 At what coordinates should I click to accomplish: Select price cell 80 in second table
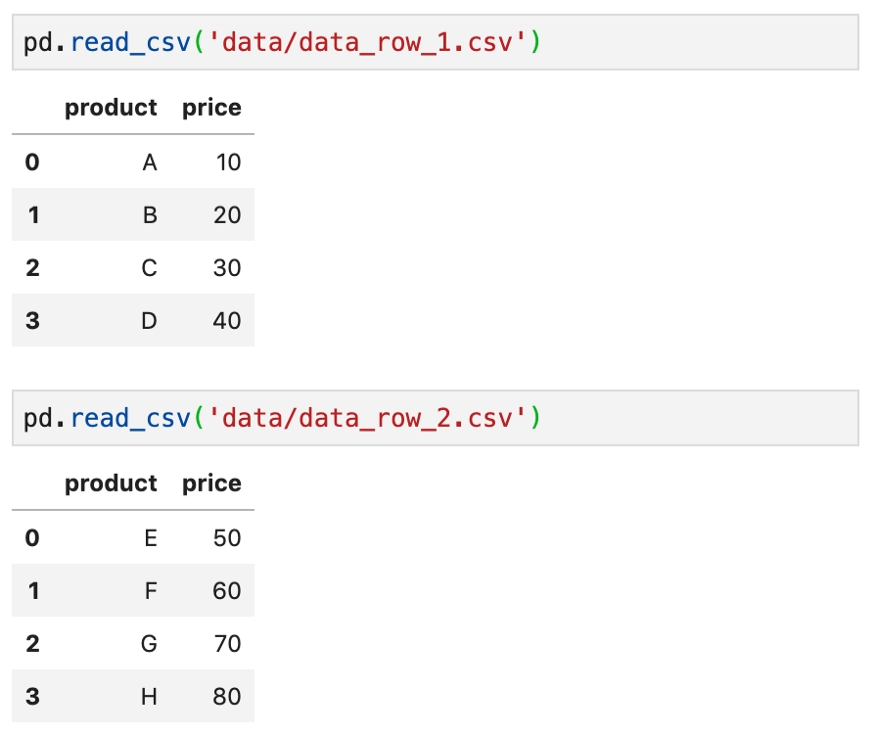[x=227, y=697]
